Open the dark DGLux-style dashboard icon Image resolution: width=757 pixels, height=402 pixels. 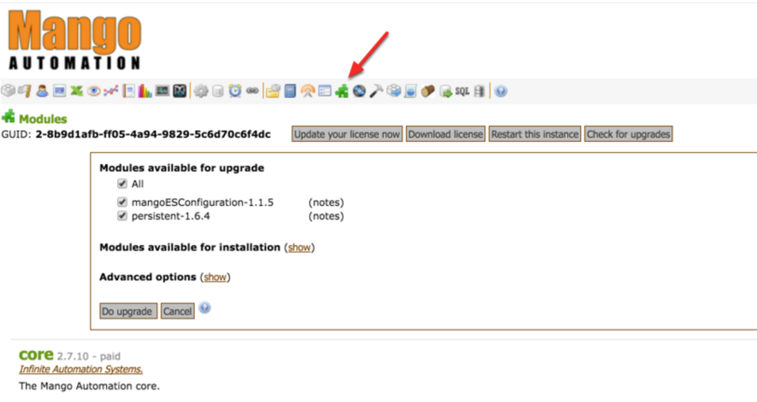[x=180, y=90]
